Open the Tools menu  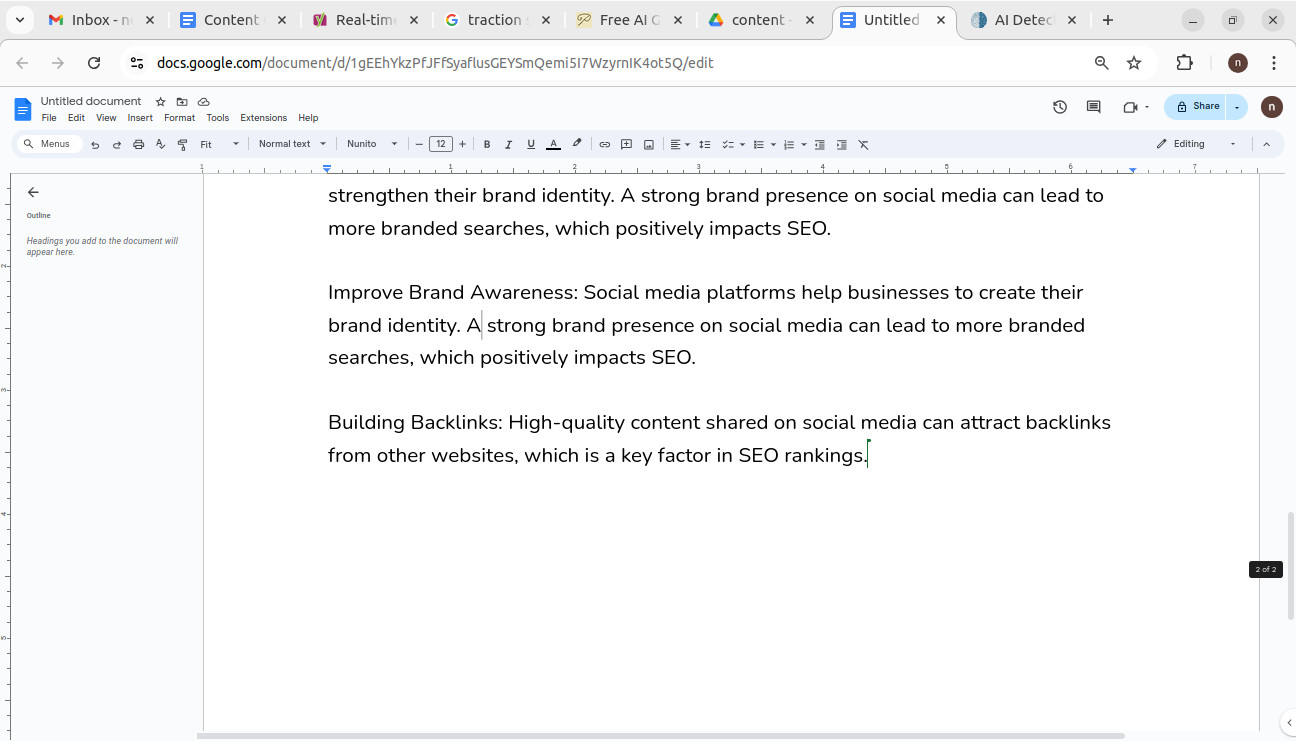218,118
